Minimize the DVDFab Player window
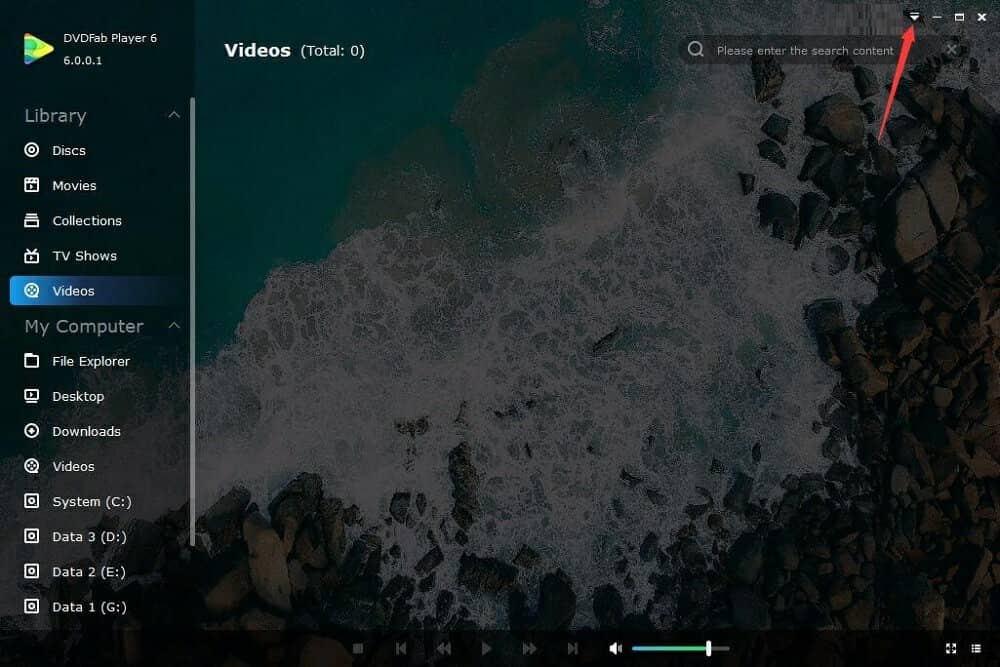This screenshot has height=667, width=1000. click(x=937, y=17)
